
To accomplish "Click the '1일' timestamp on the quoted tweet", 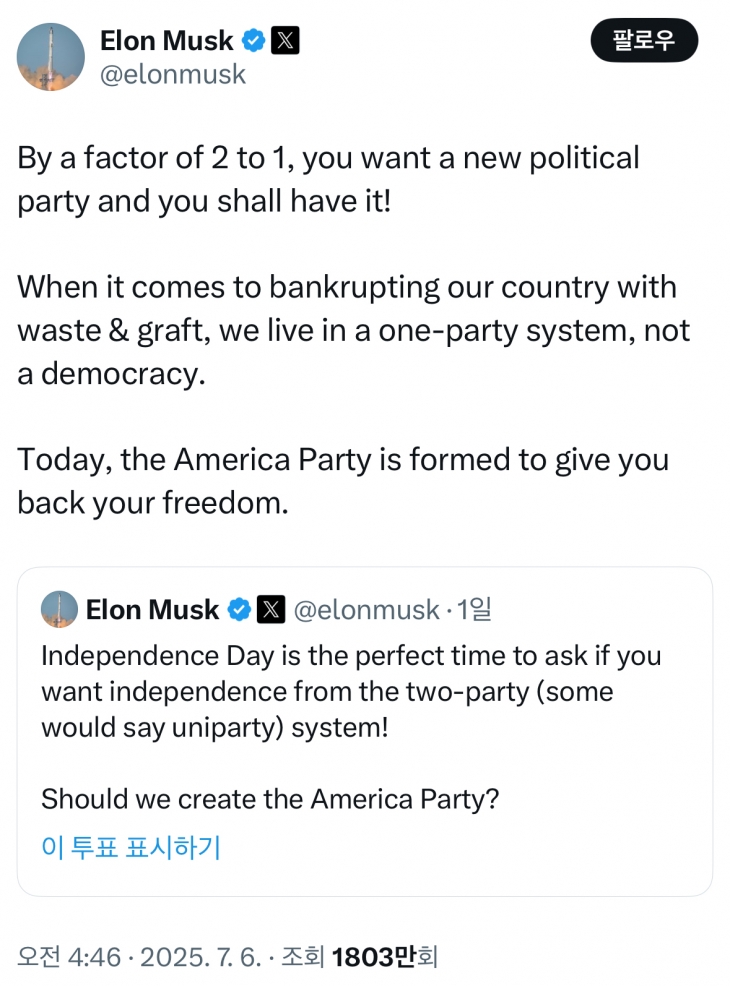I will (474, 609).
